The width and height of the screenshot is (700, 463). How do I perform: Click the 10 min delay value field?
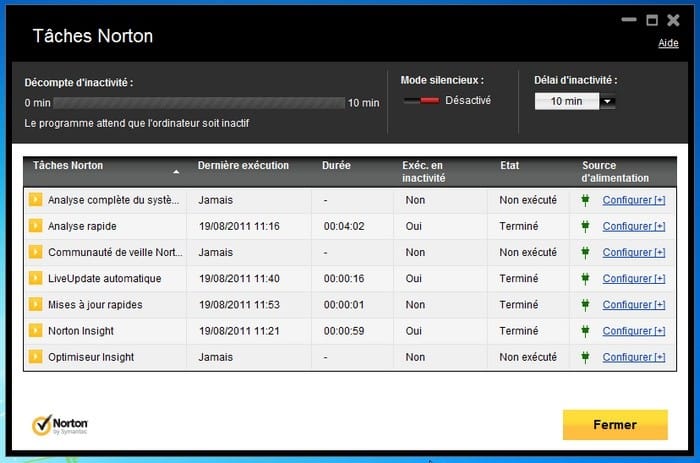[x=567, y=101]
